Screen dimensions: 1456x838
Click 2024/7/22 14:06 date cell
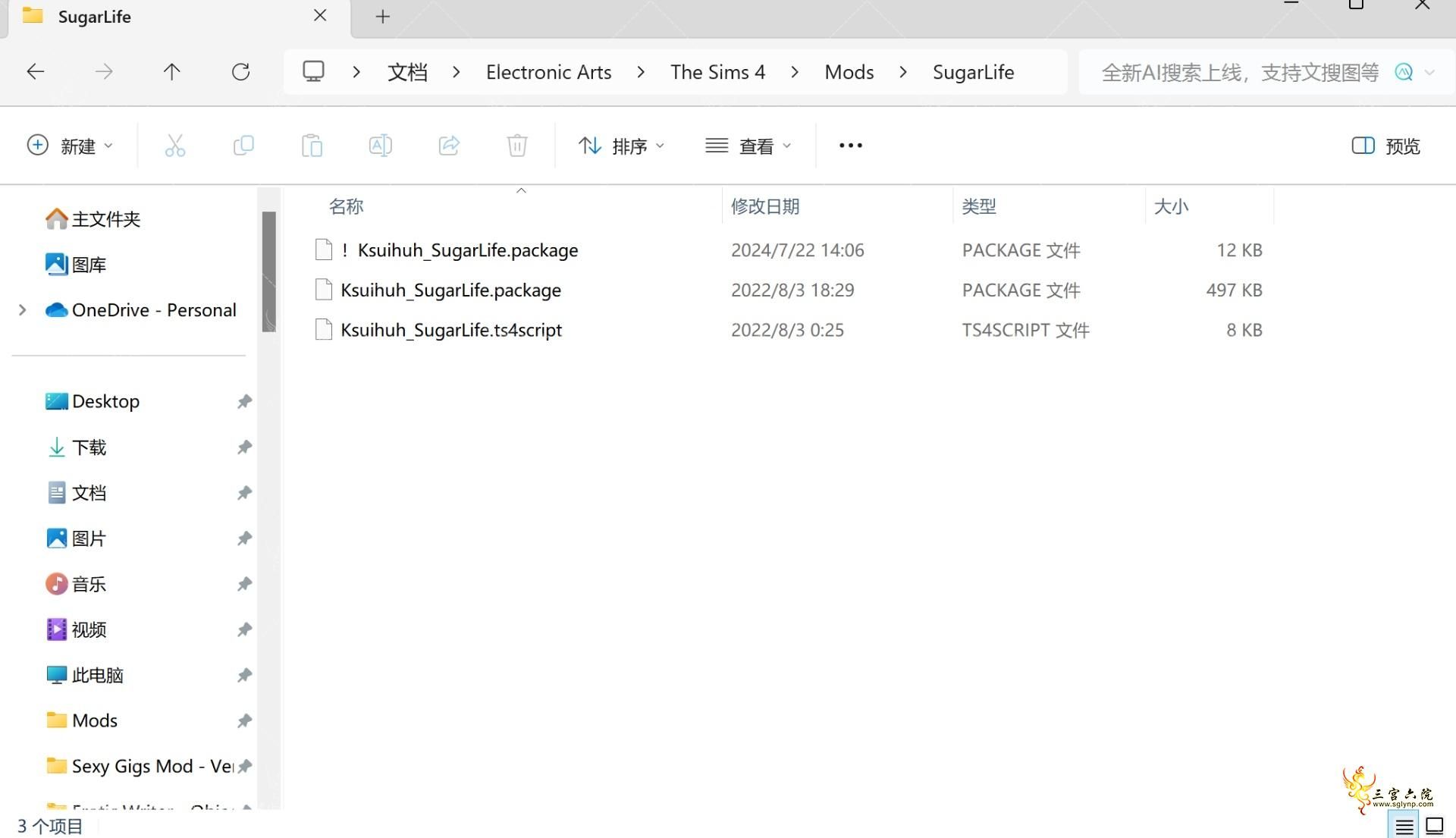(798, 250)
